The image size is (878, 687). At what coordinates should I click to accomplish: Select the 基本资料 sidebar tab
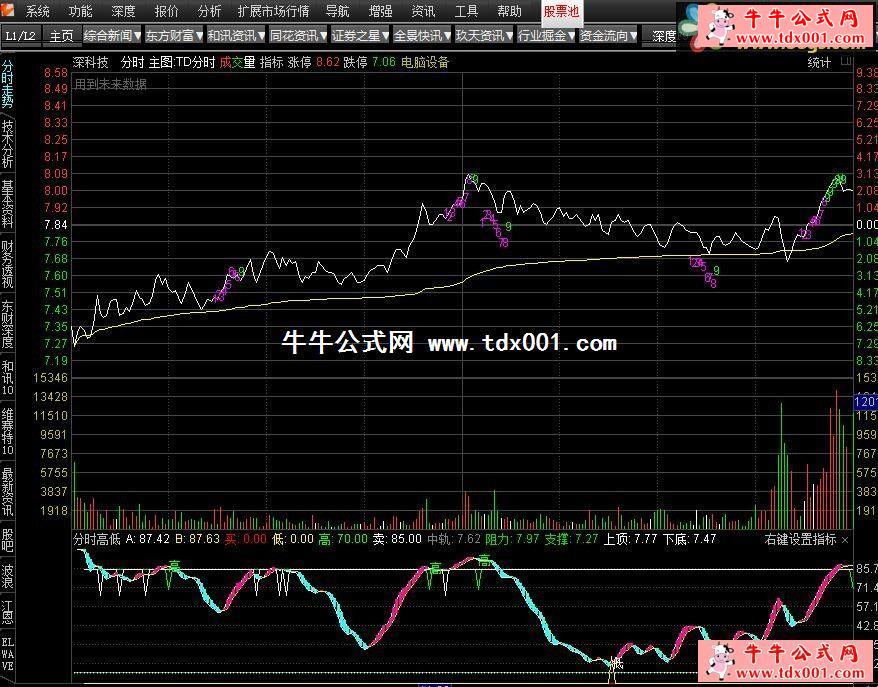click(x=7, y=203)
